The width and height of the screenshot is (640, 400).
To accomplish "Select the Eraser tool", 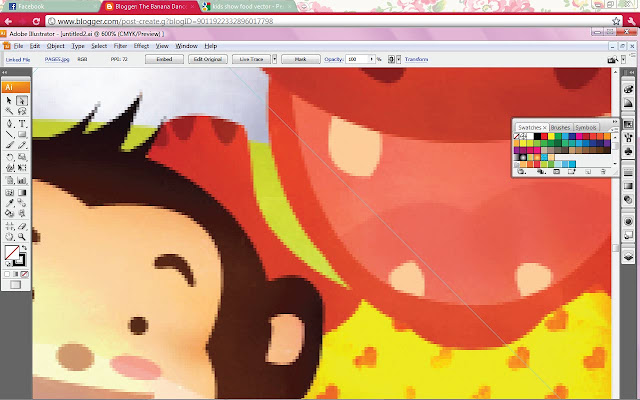I will coord(22,226).
